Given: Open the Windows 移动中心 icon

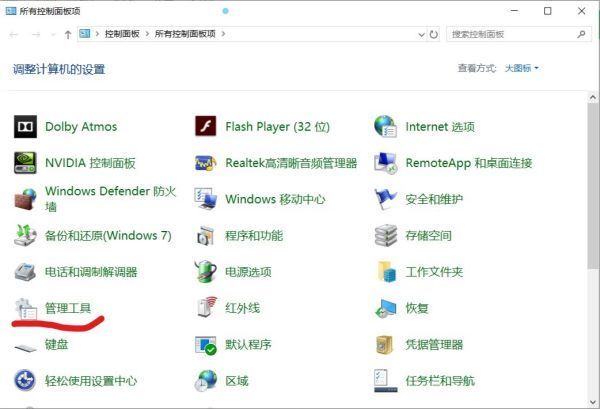Looking at the screenshot, I should click(205, 199).
